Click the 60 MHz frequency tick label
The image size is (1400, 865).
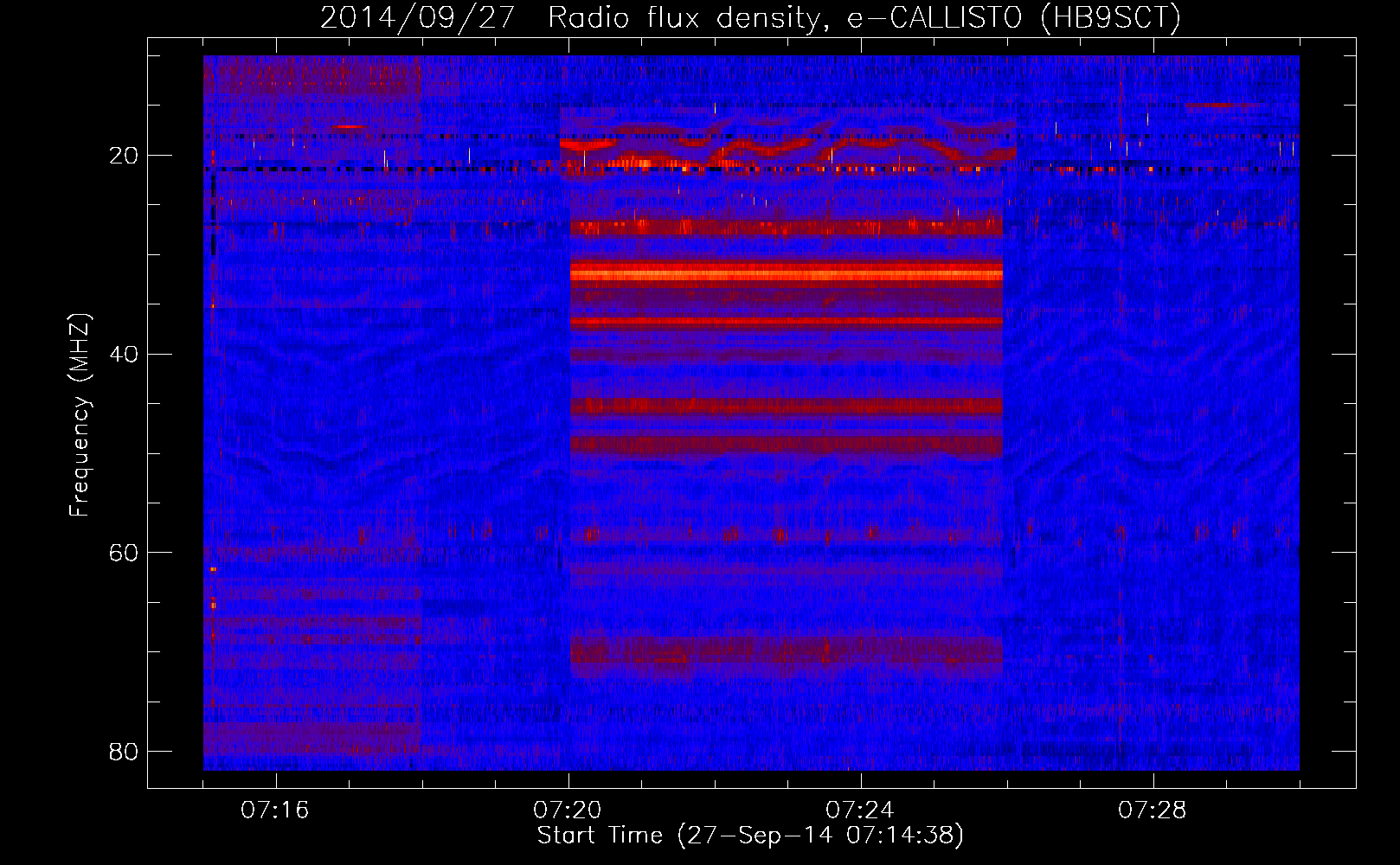pos(124,553)
